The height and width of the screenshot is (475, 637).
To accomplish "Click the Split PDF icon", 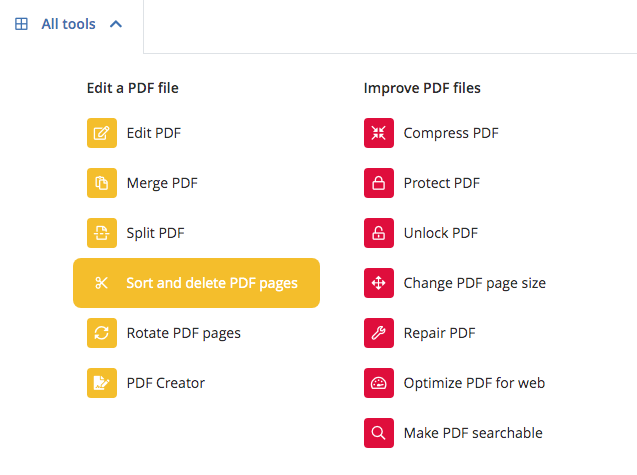I will pyautogui.click(x=102, y=233).
